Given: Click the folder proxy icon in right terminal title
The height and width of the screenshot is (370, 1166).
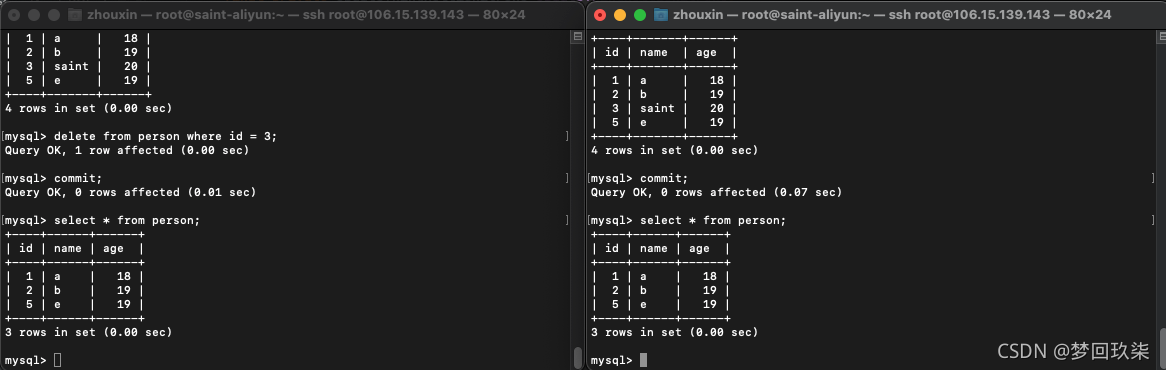Looking at the screenshot, I should coord(660,15).
